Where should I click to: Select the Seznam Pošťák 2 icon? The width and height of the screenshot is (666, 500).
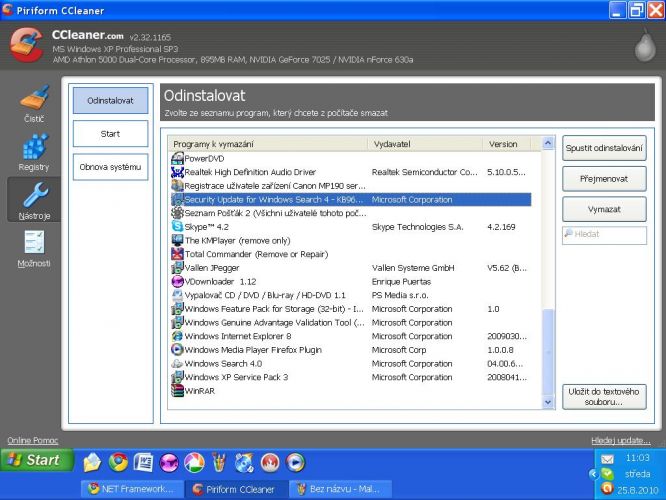[177, 213]
